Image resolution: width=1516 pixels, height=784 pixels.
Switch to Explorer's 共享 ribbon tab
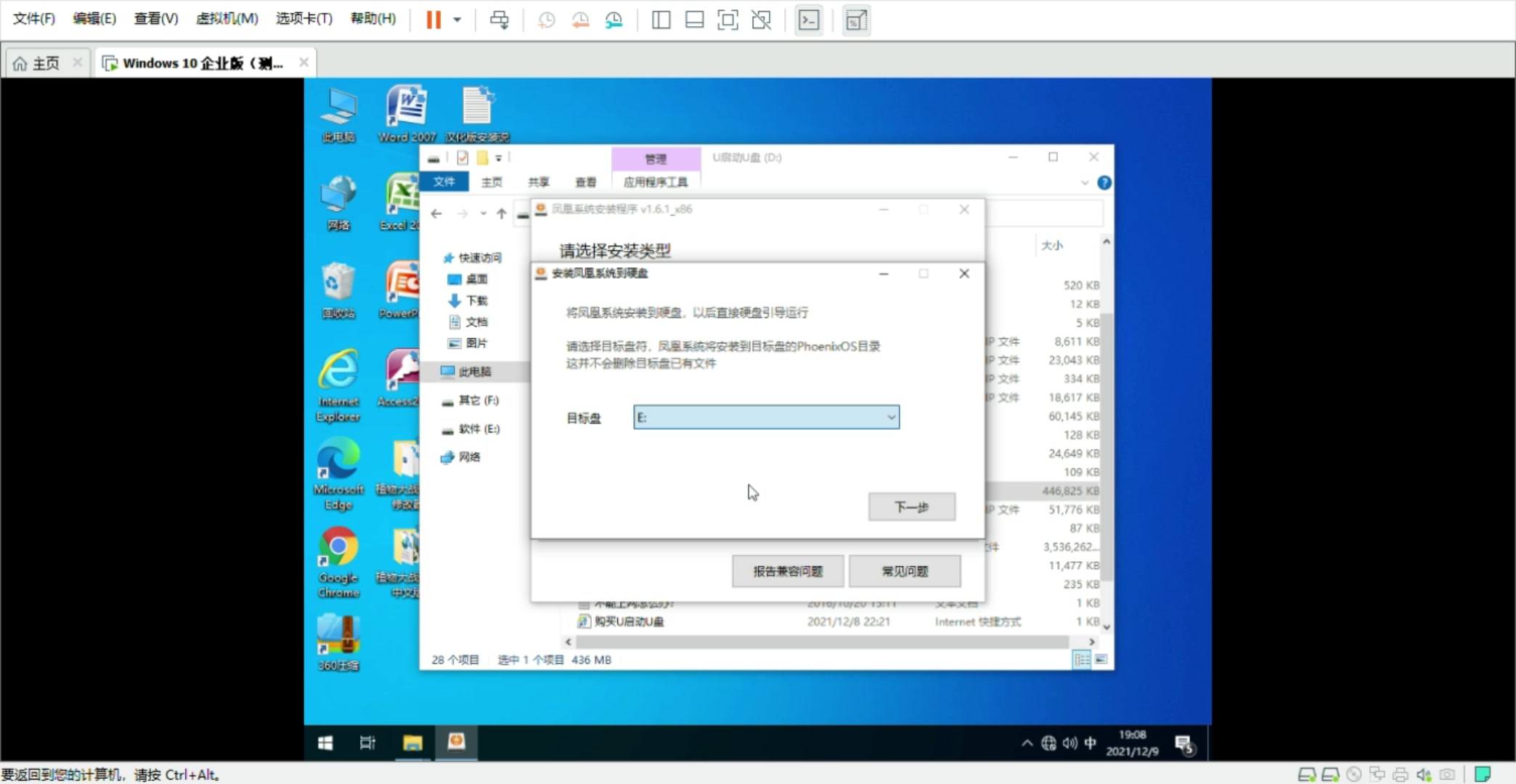[x=538, y=181]
